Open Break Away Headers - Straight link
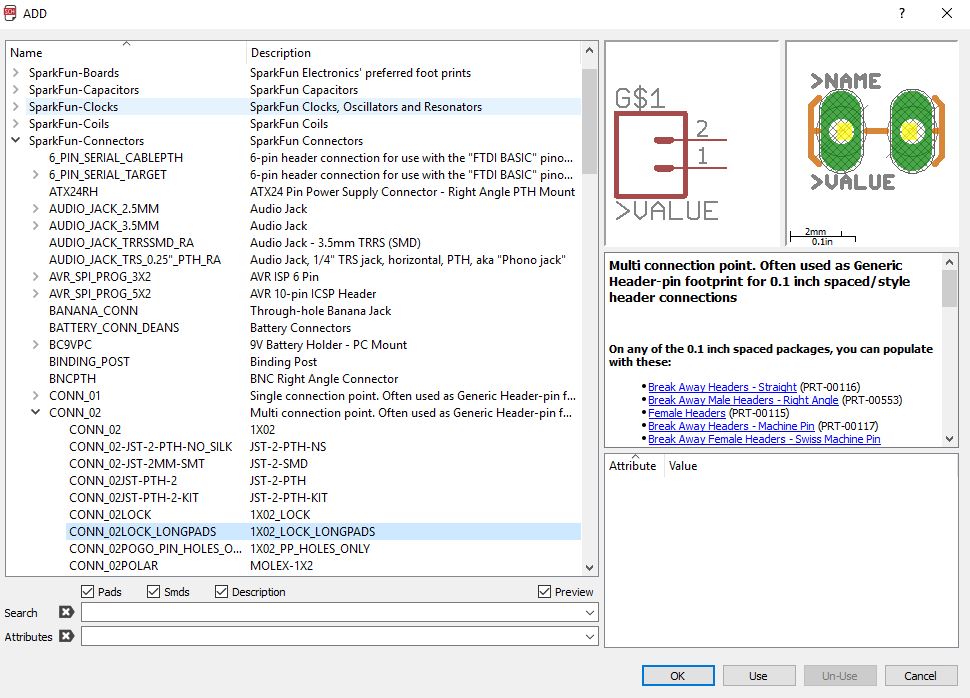The width and height of the screenshot is (970, 698). [x=722, y=387]
